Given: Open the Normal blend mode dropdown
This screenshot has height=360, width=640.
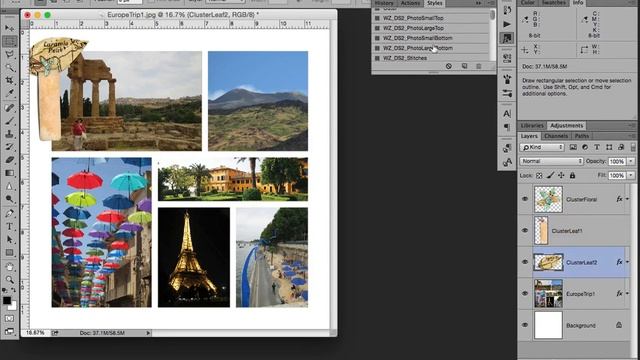Looking at the screenshot, I should (x=551, y=161).
